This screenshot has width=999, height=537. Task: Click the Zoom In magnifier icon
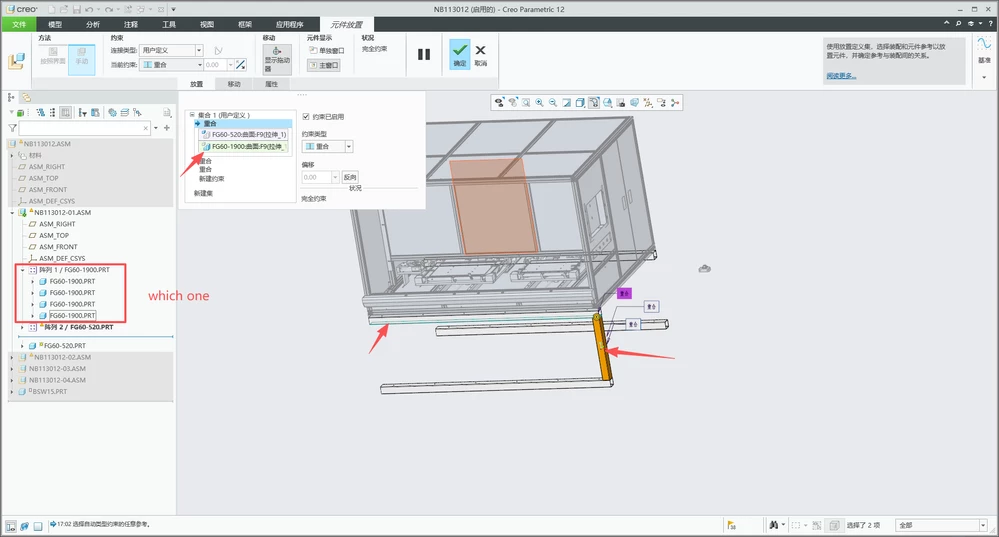pyautogui.click(x=540, y=103)
